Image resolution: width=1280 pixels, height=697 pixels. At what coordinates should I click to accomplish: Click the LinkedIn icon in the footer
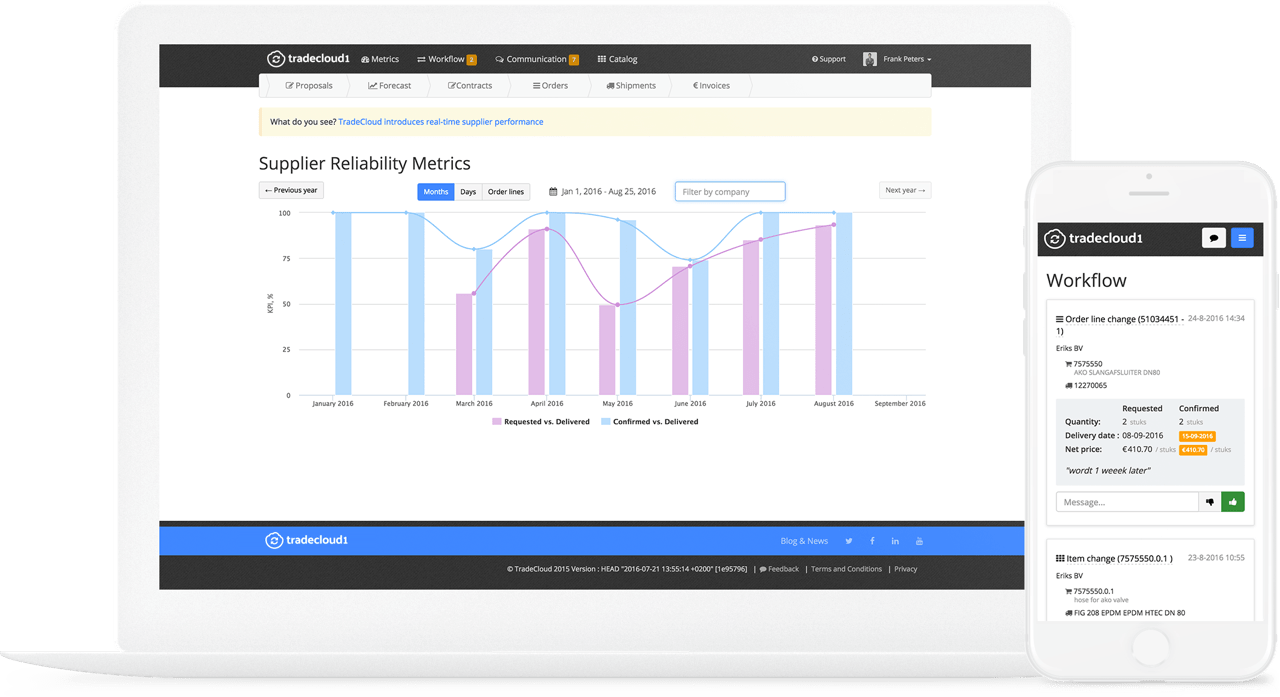(x=895, y=540)
